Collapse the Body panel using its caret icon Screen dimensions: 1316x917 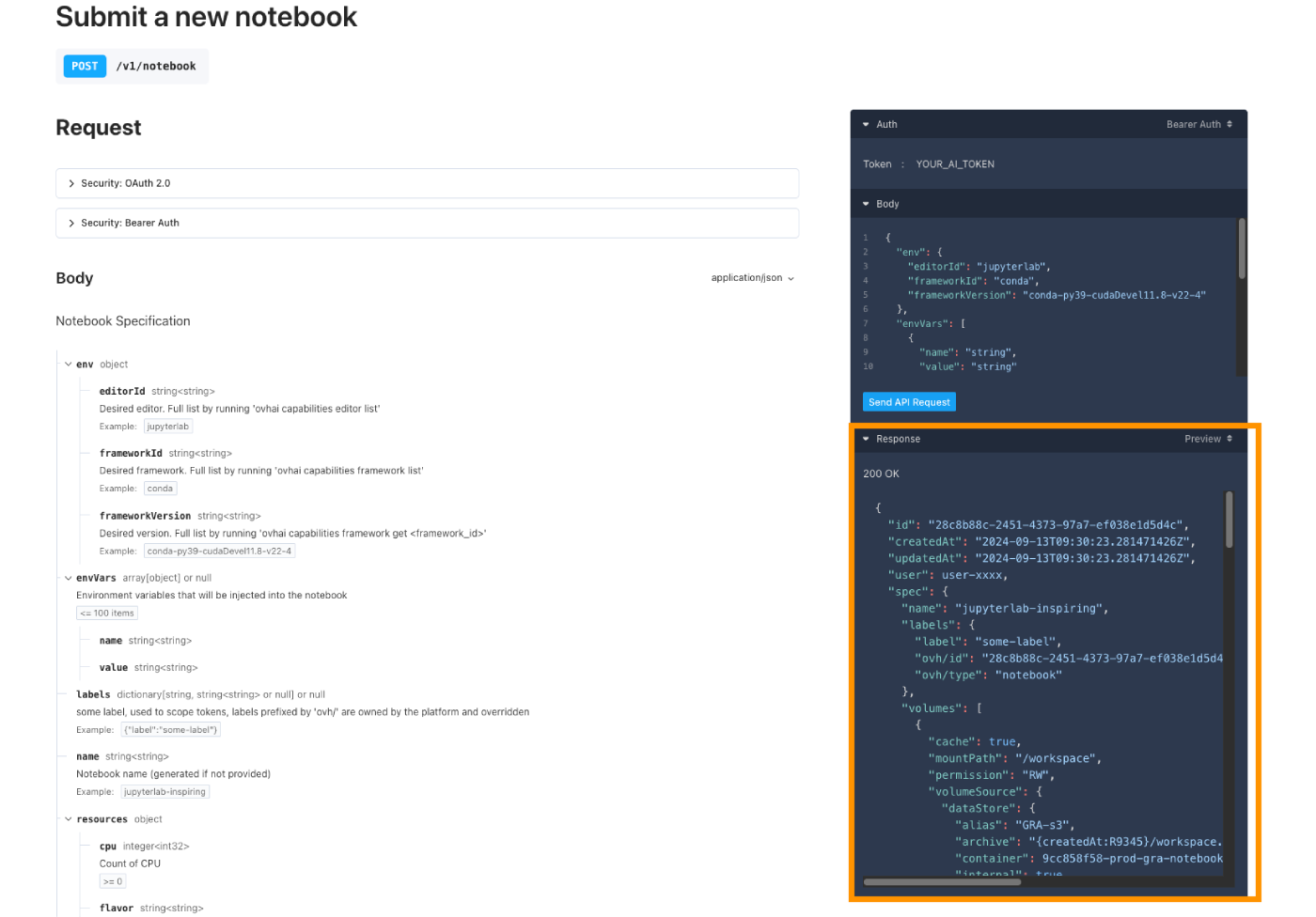866,203
